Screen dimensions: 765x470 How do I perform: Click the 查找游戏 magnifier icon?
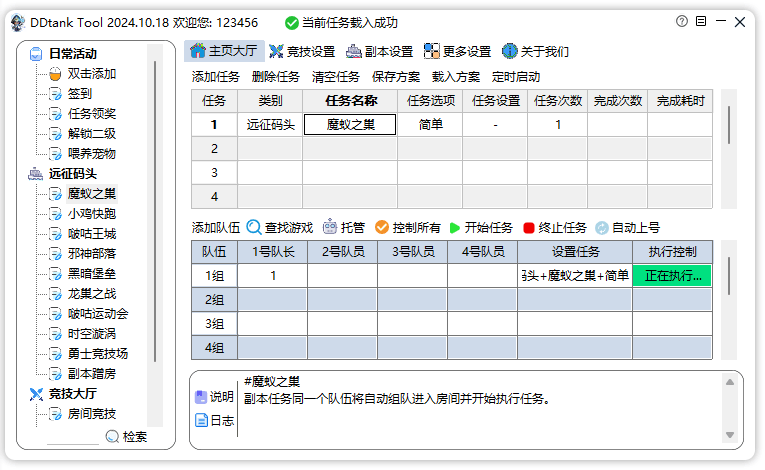pos(254,227)
